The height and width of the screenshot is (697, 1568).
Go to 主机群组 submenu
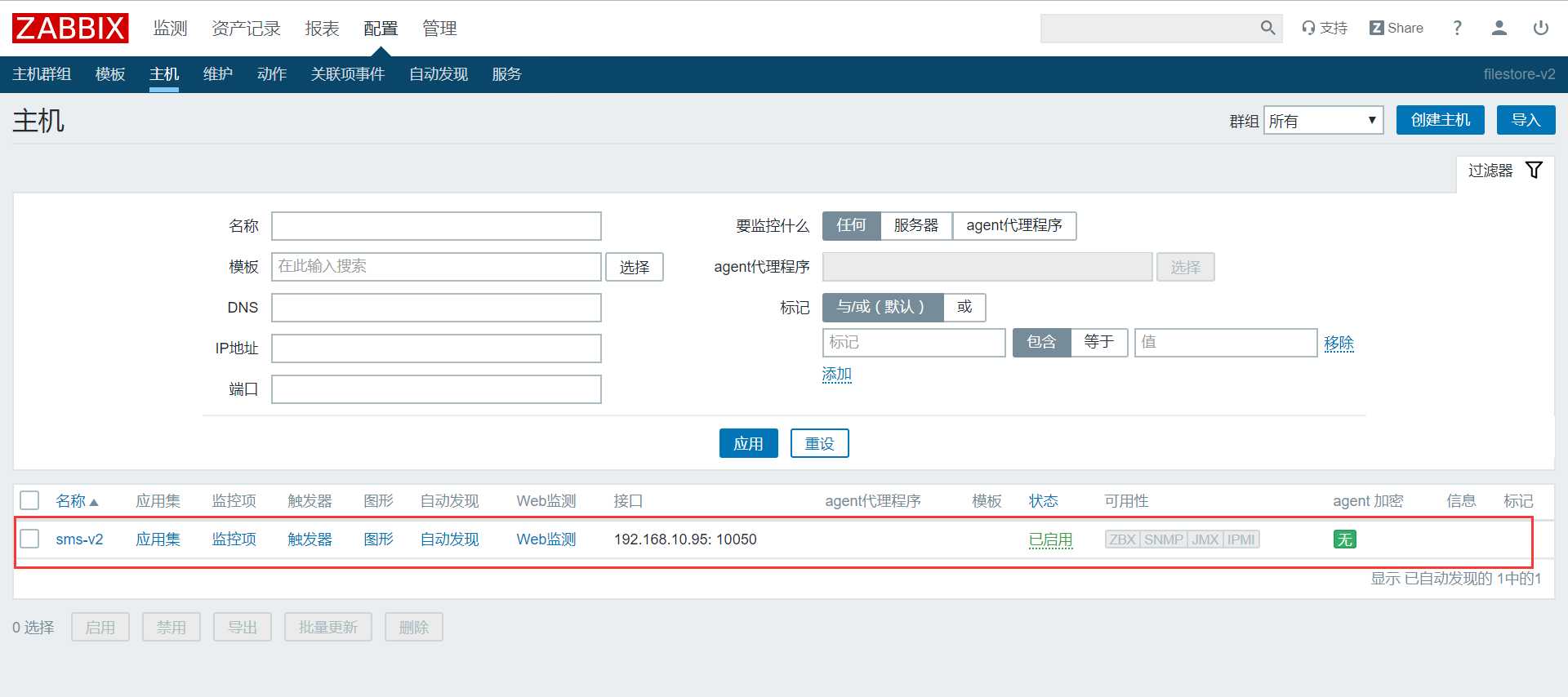42,74
